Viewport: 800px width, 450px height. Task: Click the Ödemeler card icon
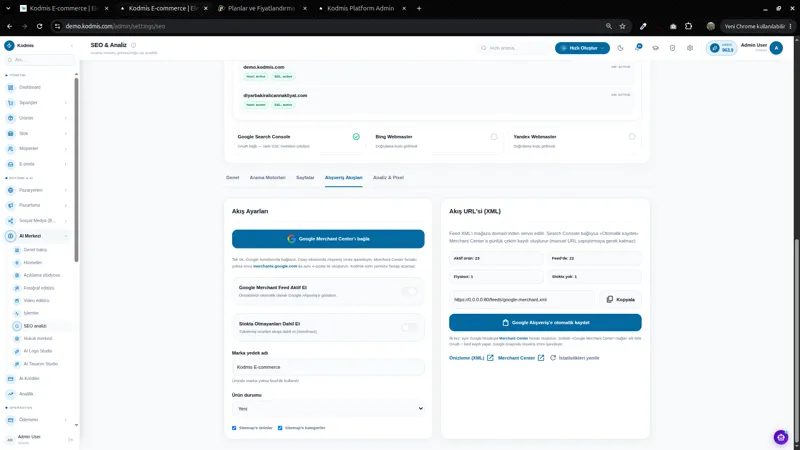pyautogui.click(x=11, y=420)
